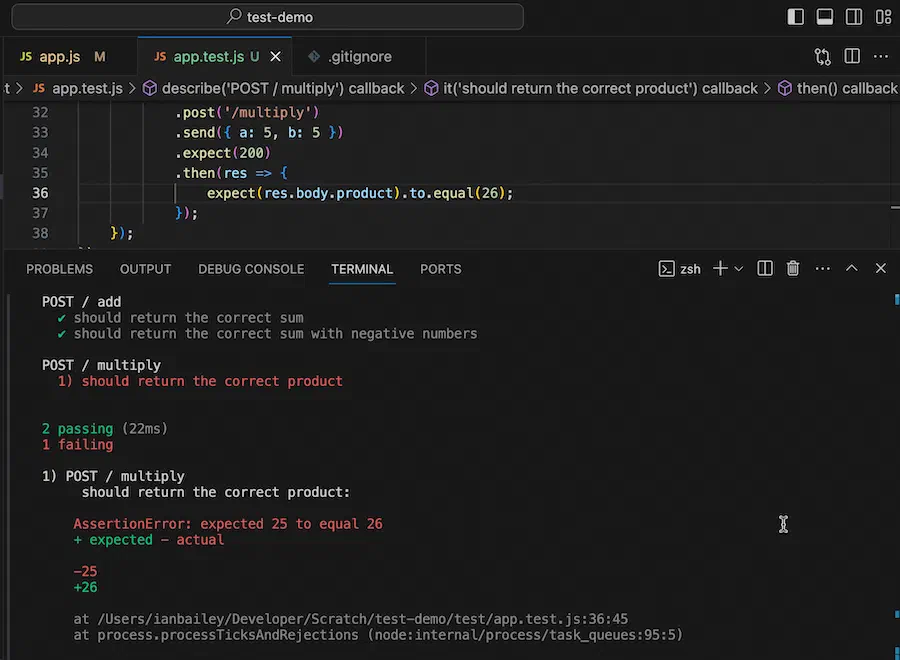Open terminal panel more actions ellipsis
This screenshot has width=900, height=660.
point(823,269)
